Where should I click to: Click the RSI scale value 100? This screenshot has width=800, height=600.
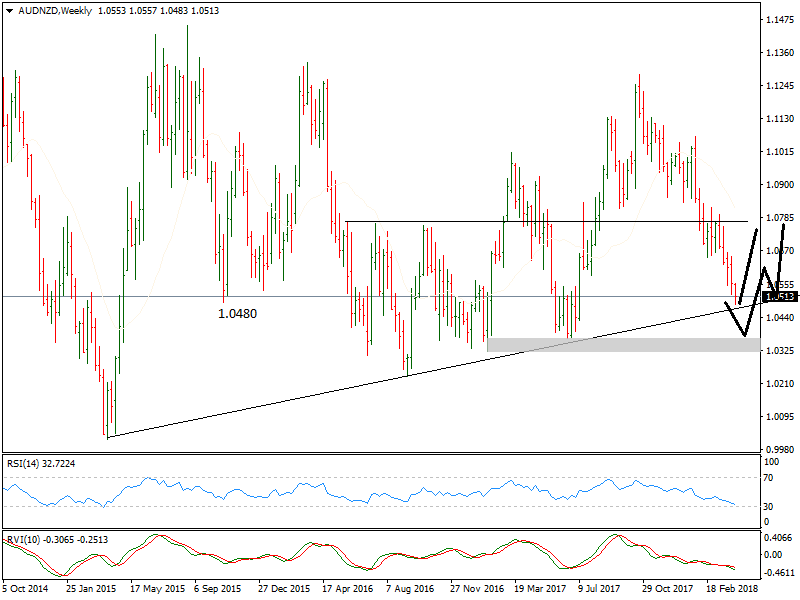pyautogui.click(x=771, y=462)
